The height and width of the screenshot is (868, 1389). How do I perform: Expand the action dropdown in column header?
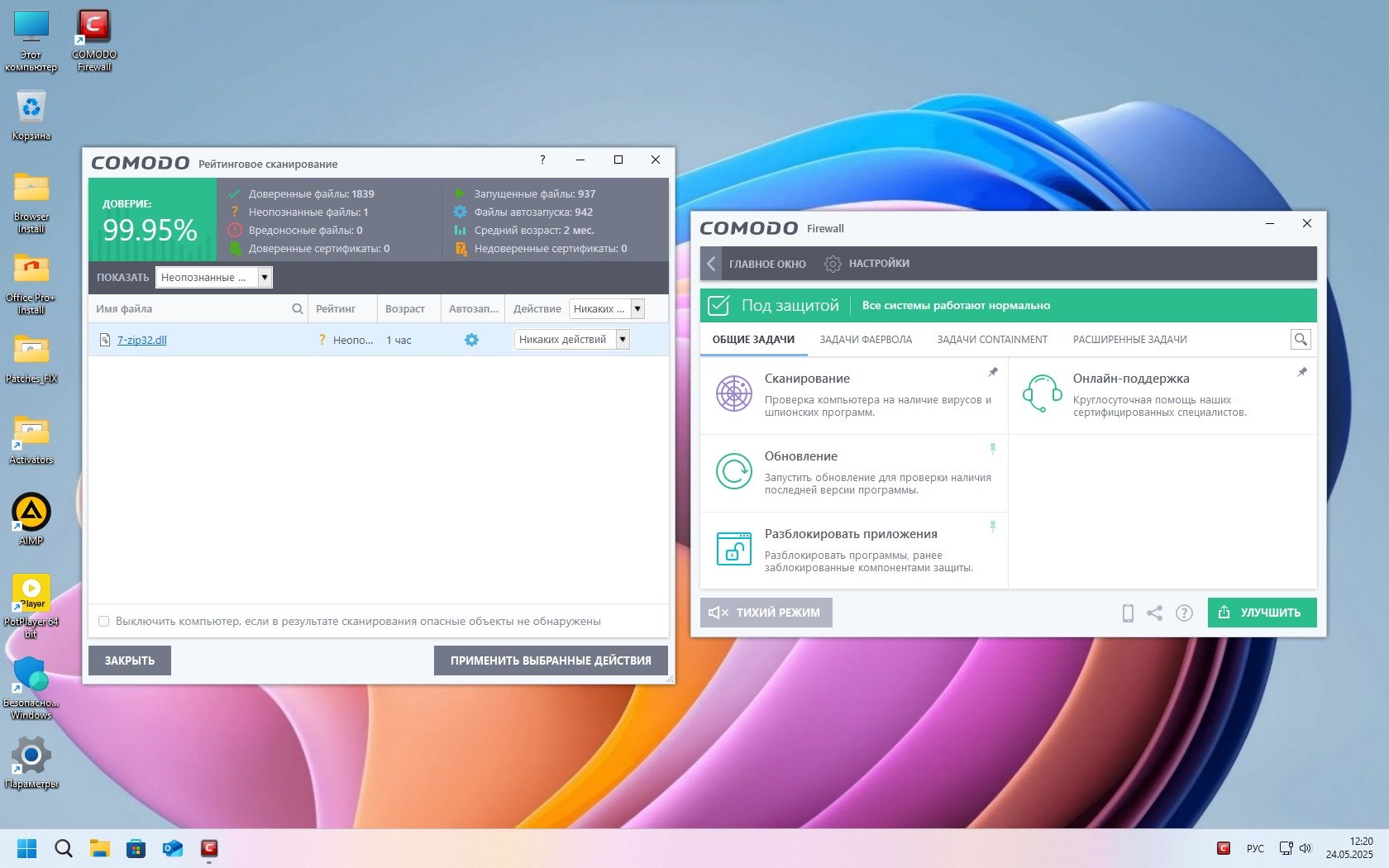click(637, 309)
